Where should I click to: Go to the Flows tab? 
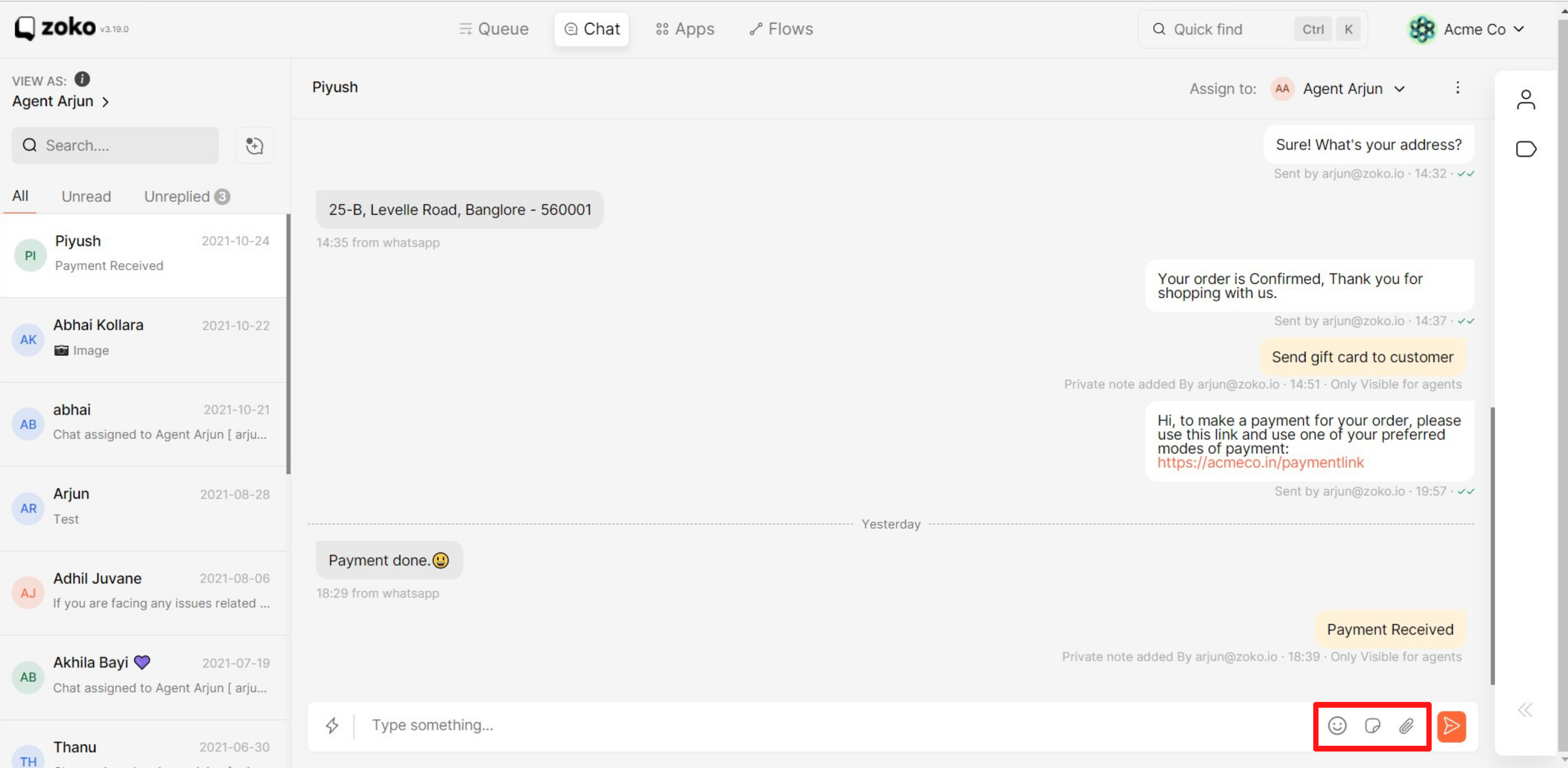[782, 29]
